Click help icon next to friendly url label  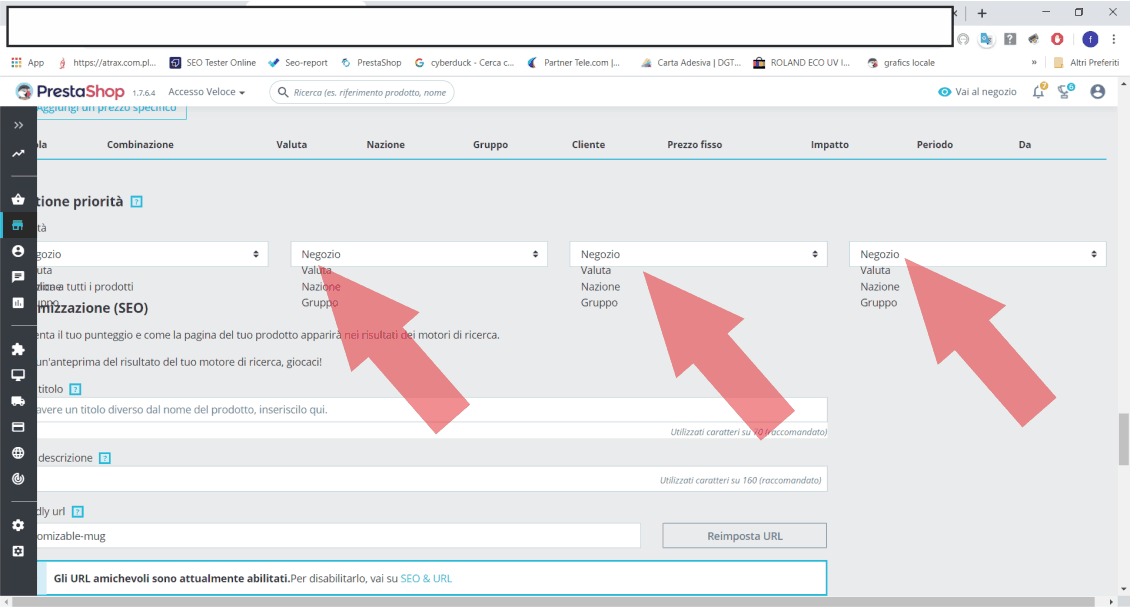(78, 512)
